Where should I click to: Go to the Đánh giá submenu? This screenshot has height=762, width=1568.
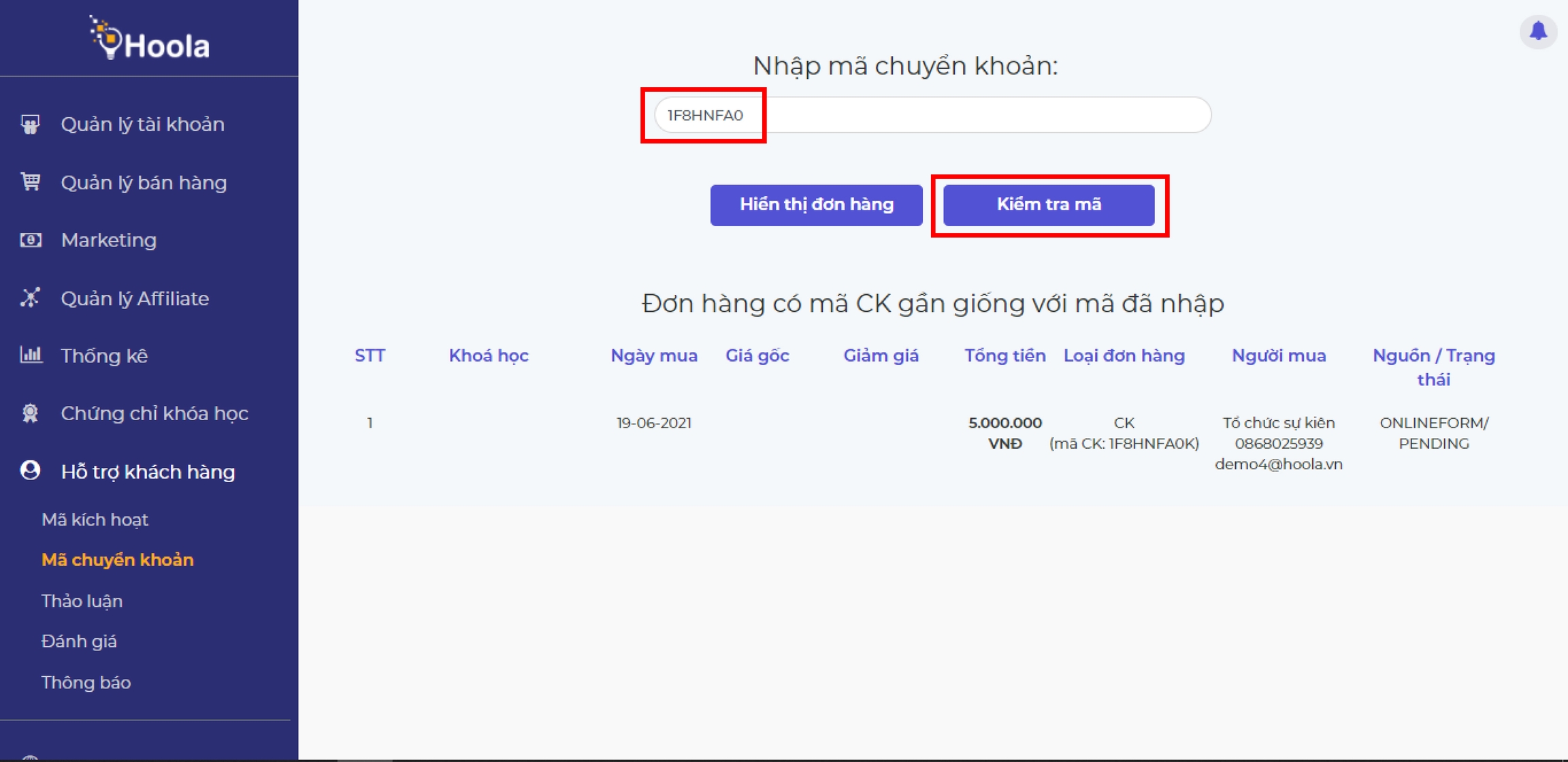[79, 641]
